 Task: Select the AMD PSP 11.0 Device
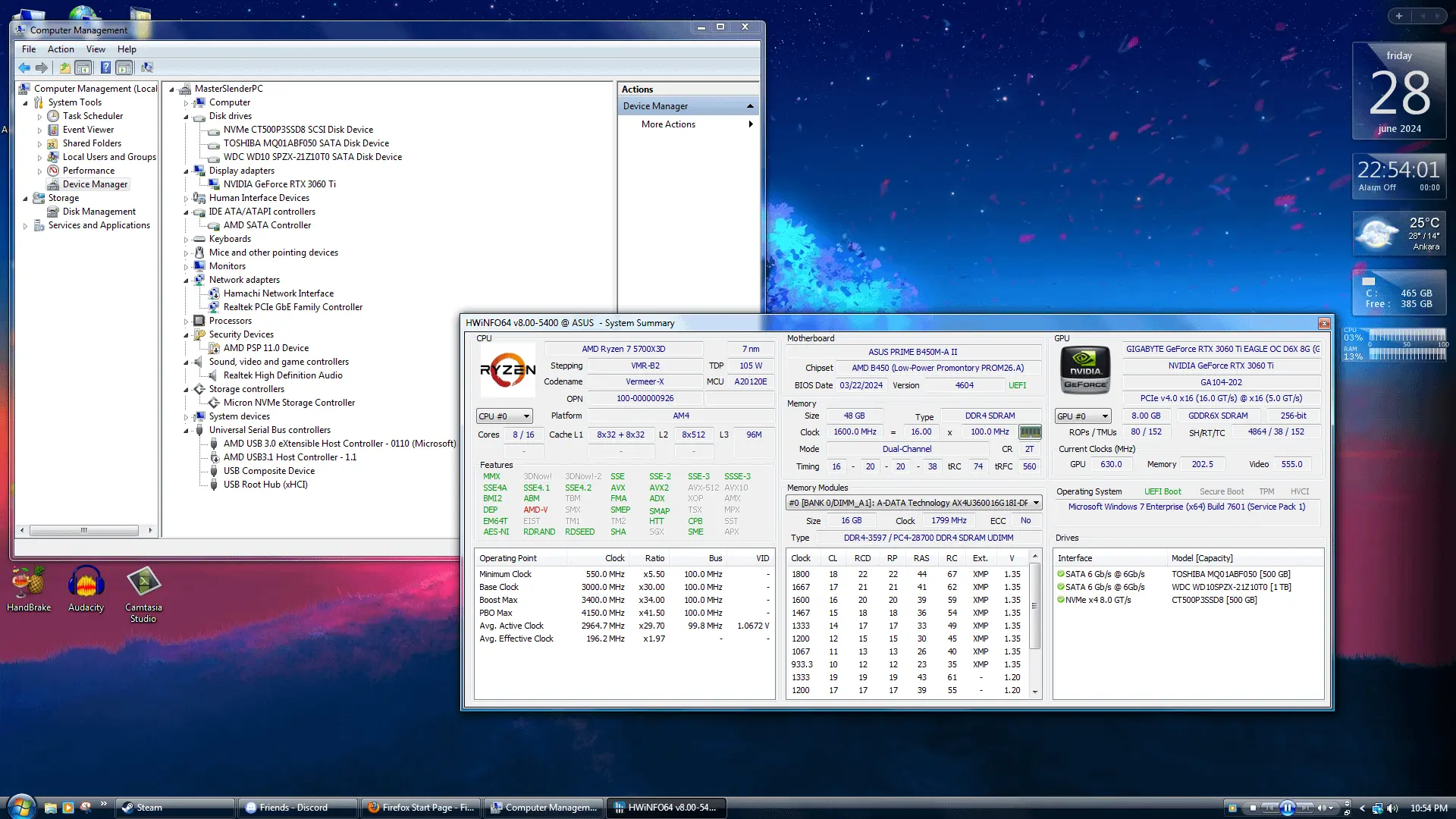(x=265, y=348)
